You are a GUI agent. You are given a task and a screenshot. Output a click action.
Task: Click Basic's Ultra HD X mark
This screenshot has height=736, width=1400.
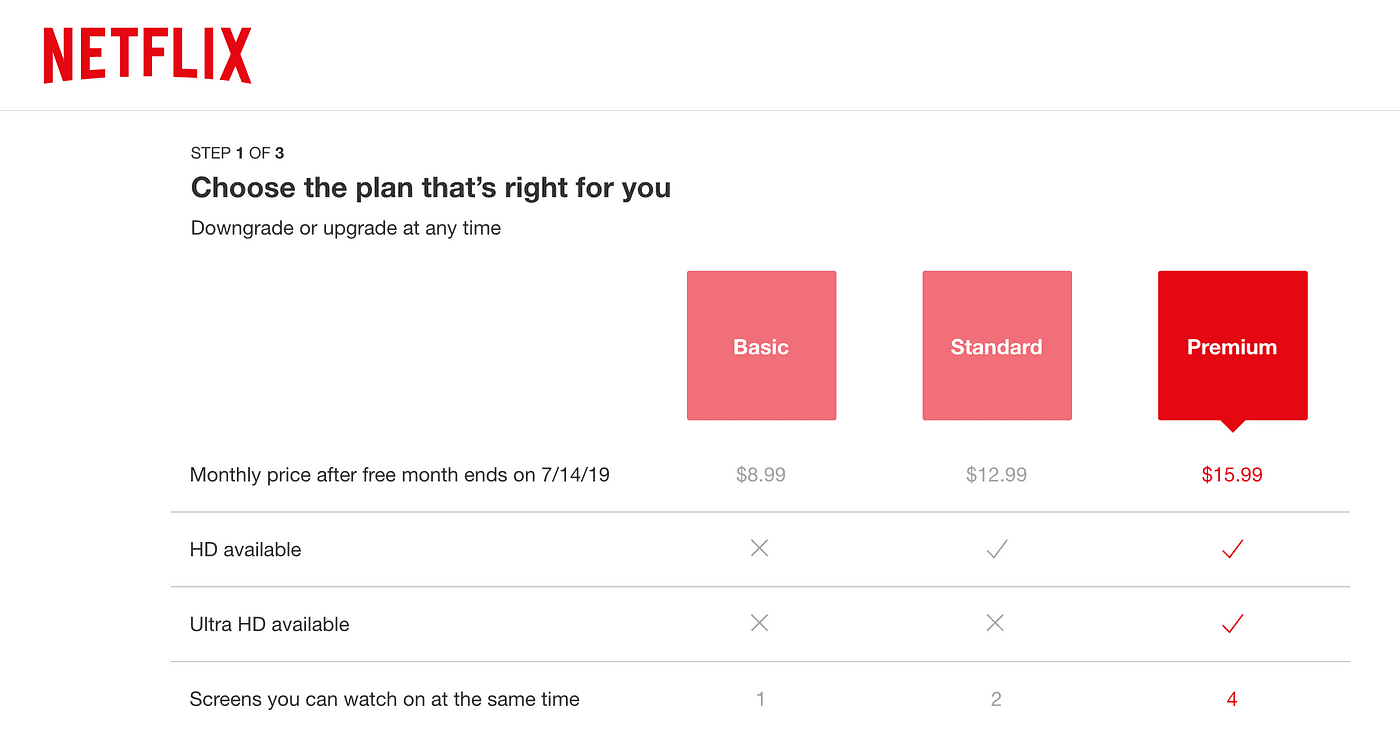pyautogui.click(x=760, y=623)
